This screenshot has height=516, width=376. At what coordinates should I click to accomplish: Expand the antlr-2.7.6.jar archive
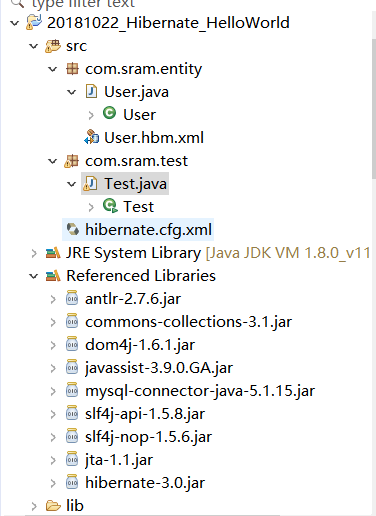click(53, 299)
